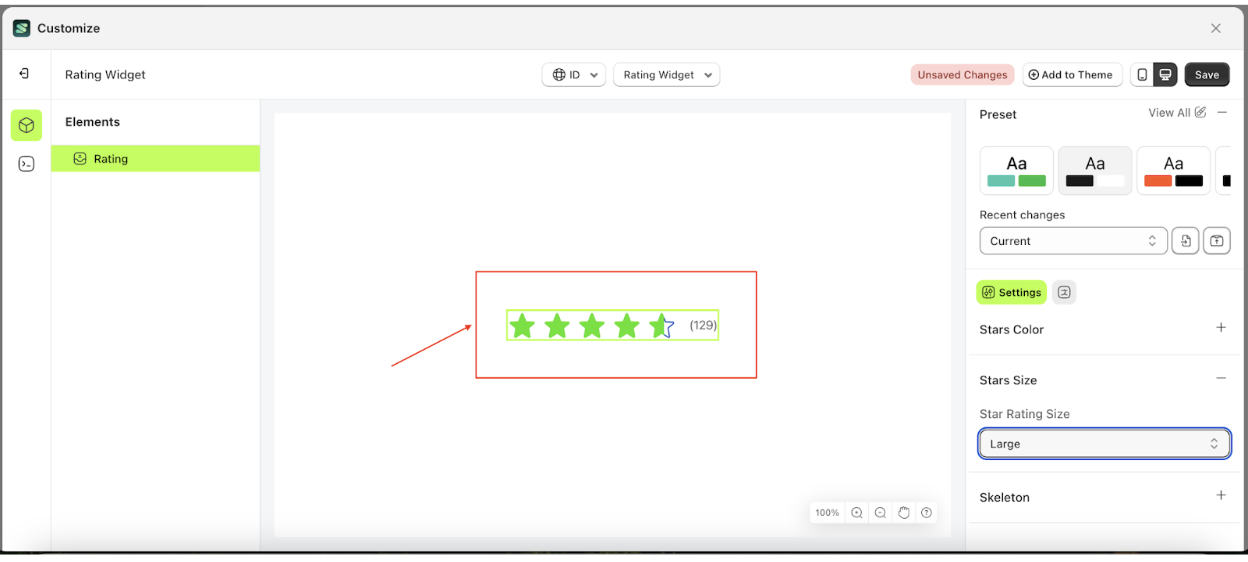Click the (129) review count text

pyautogui.click(x=703, y=325)
